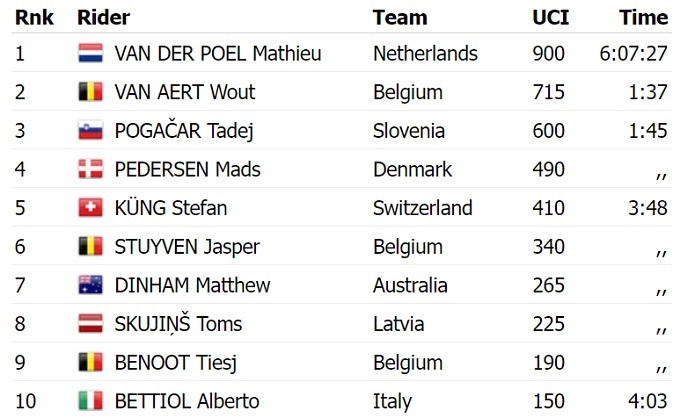Open the Australia team link

(410, 286)
